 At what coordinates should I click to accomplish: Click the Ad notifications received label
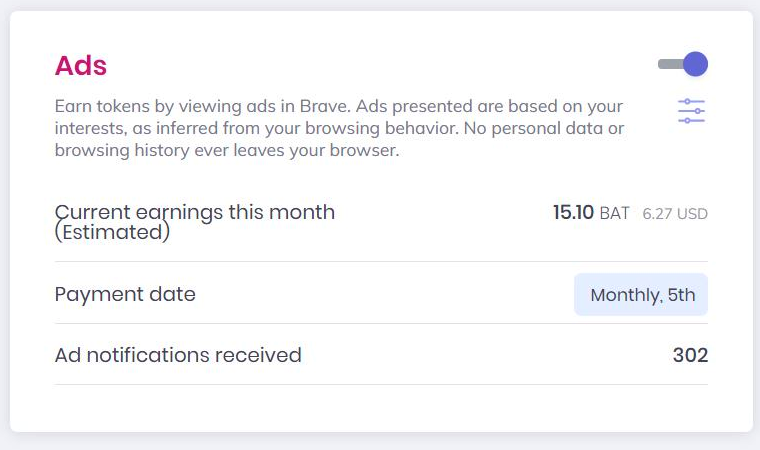click(178, 355)
